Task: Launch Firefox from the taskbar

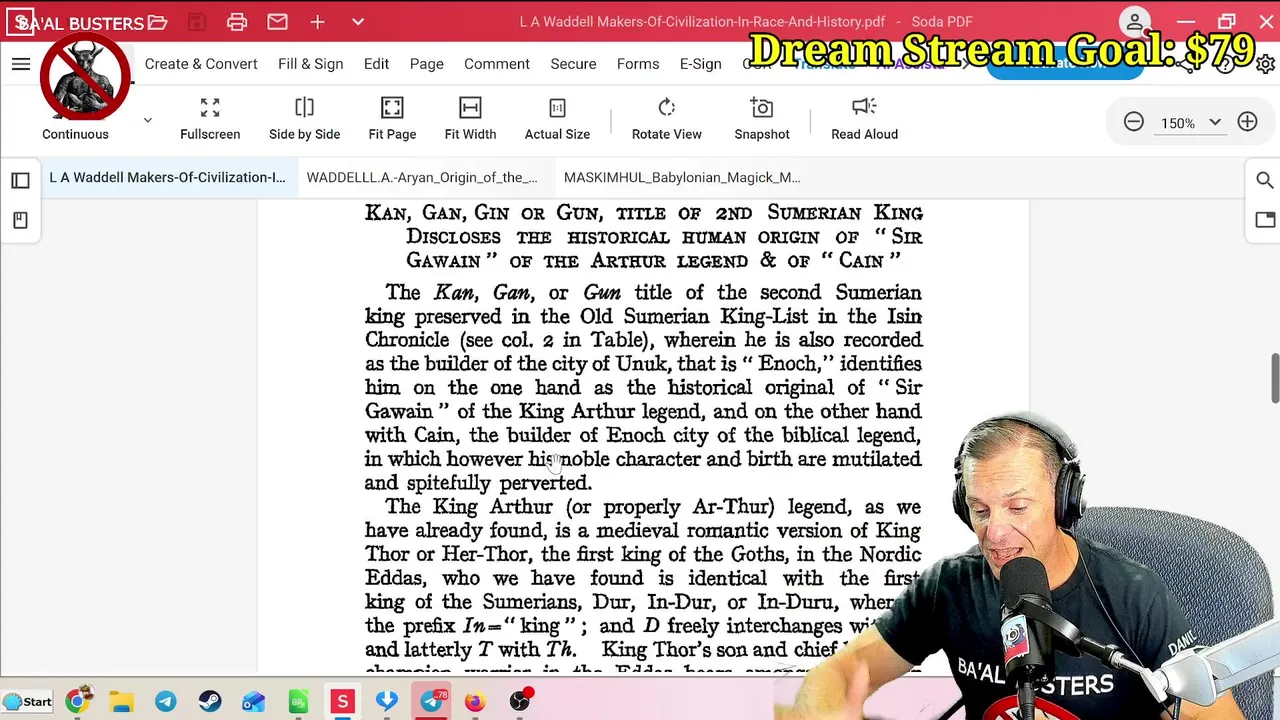Action: pos(475,701)
